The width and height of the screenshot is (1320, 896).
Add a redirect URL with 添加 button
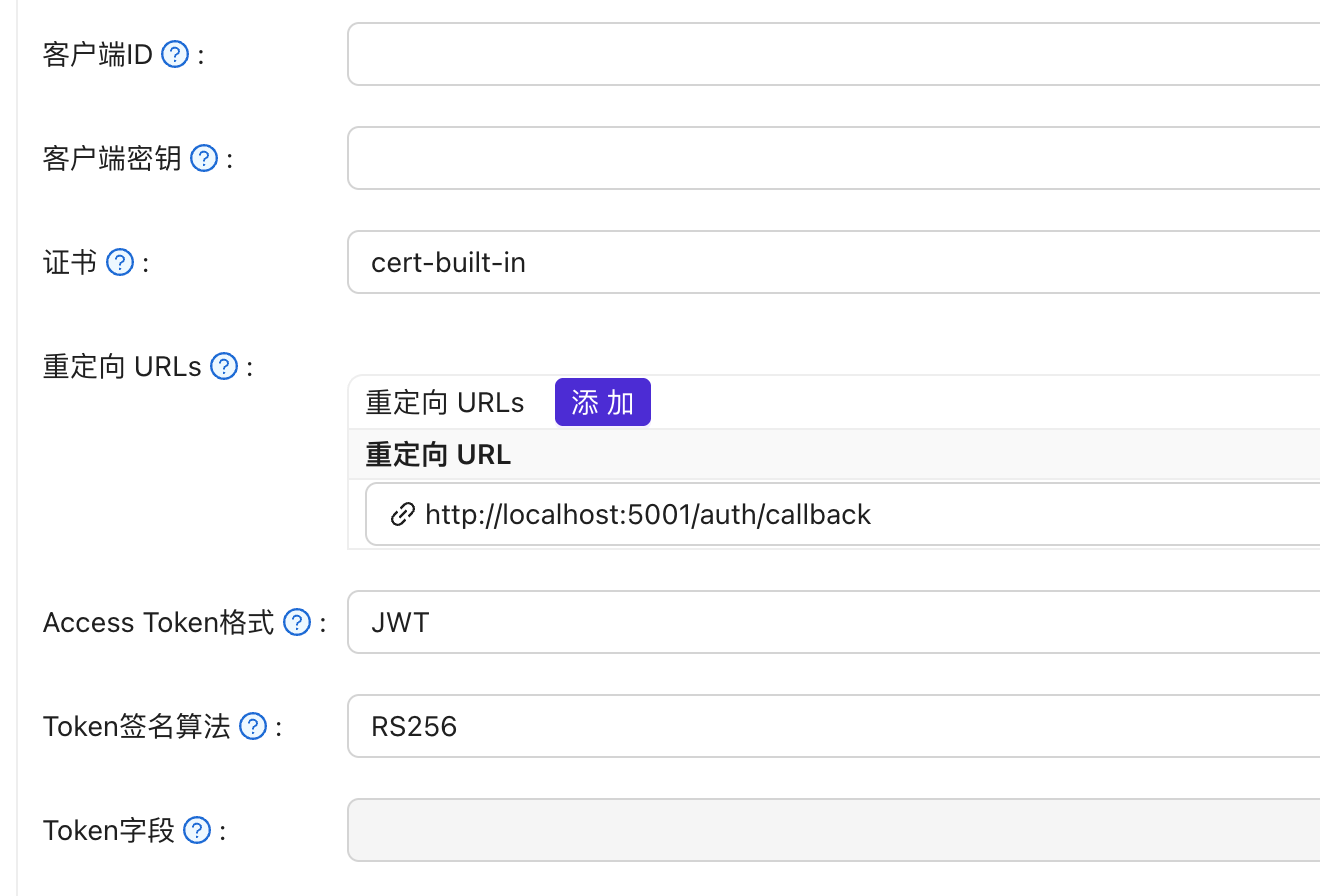coord(603,402)
